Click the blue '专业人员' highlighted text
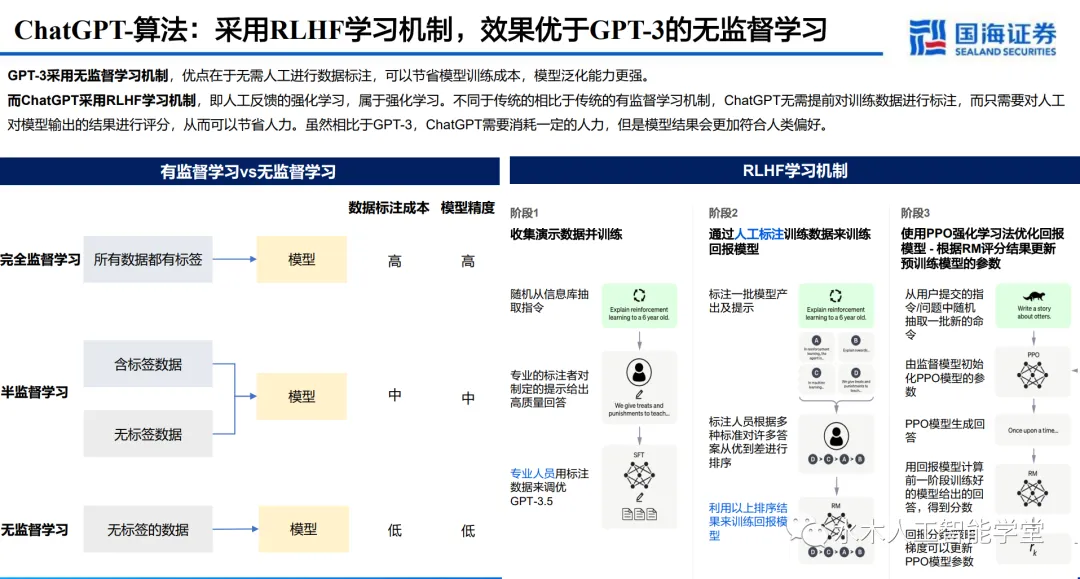The height and width of the screenshot is (579, 1080). tap(532, 474)
